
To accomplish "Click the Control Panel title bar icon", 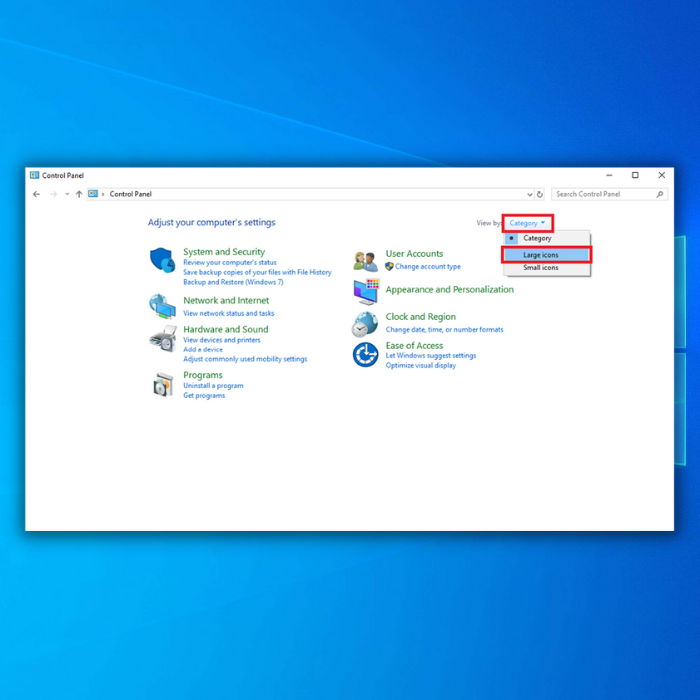I will [34, 175].
